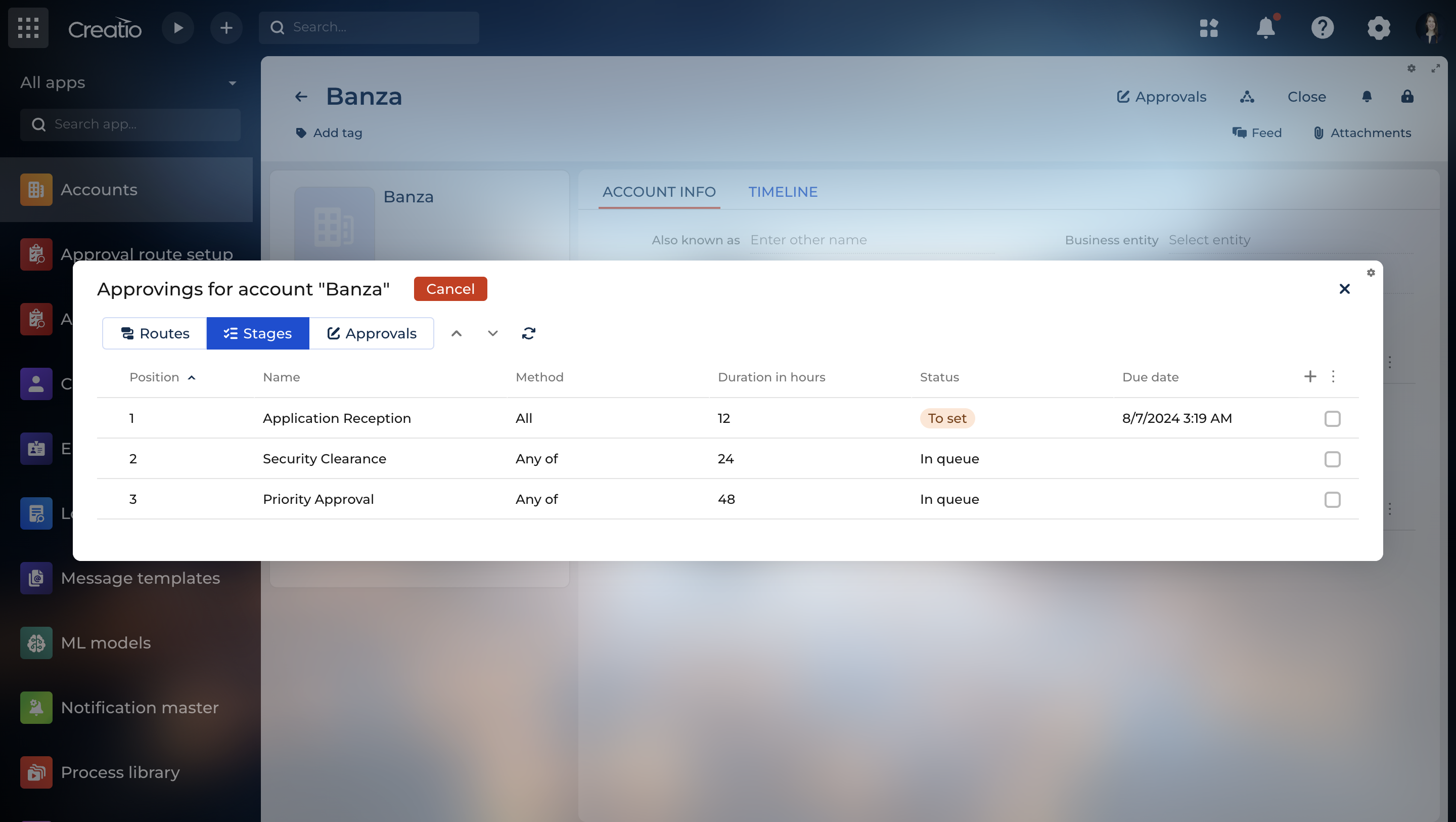1456x822 pixels.
Task: Open the app launcher grid icon
Action: [28, 28]
